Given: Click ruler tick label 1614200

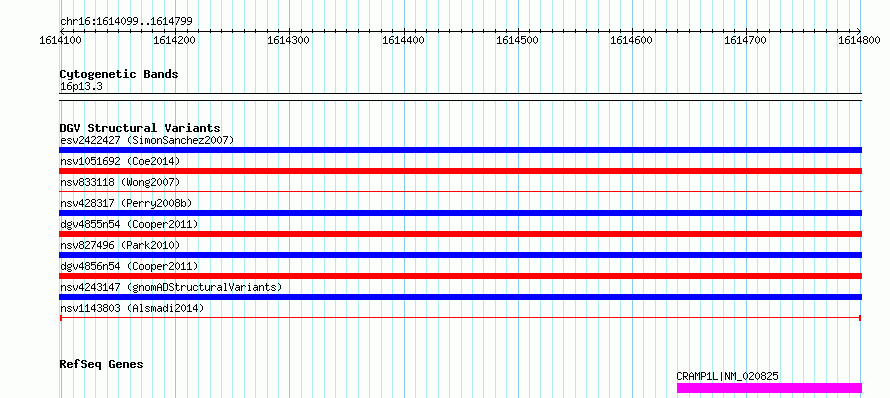Looking at the screenshot, I should (x=174, y=40).
